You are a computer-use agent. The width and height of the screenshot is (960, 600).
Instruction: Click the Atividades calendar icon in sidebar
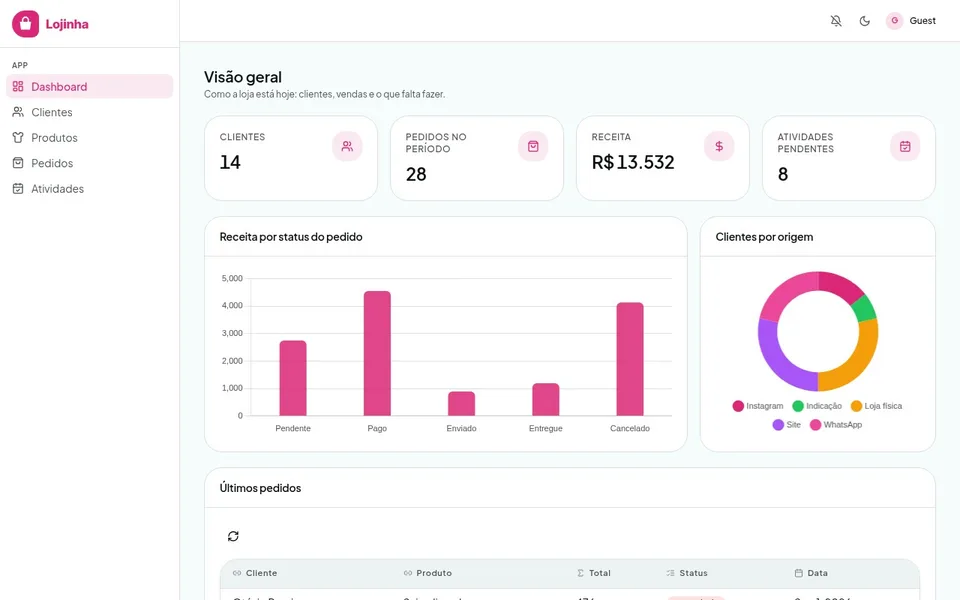[18, 189]
